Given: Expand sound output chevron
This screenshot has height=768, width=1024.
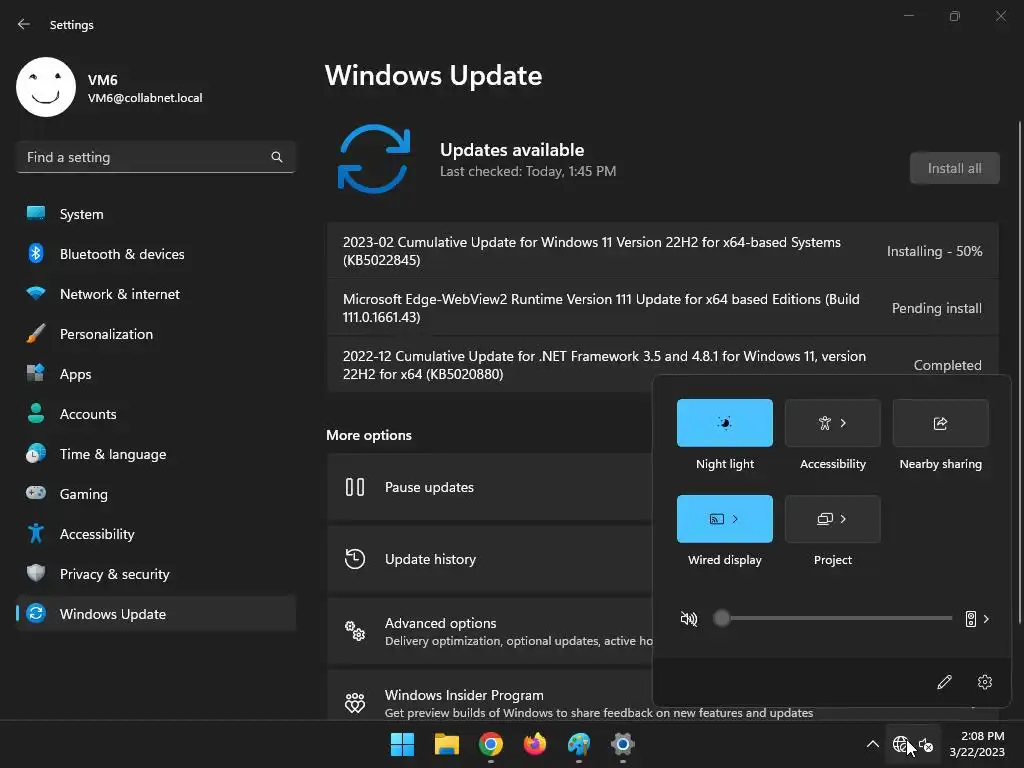Looking at the screenshot, I should click(x=986, y=619).
